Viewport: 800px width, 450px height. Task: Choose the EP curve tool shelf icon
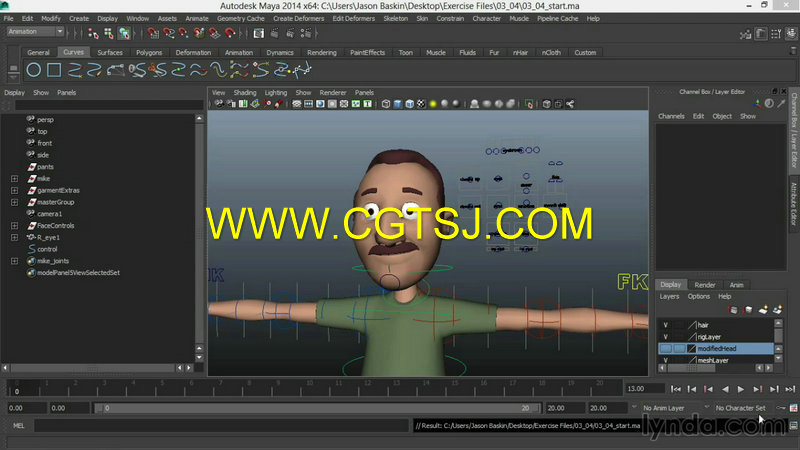pyautogui.click(x=75, y=70)
